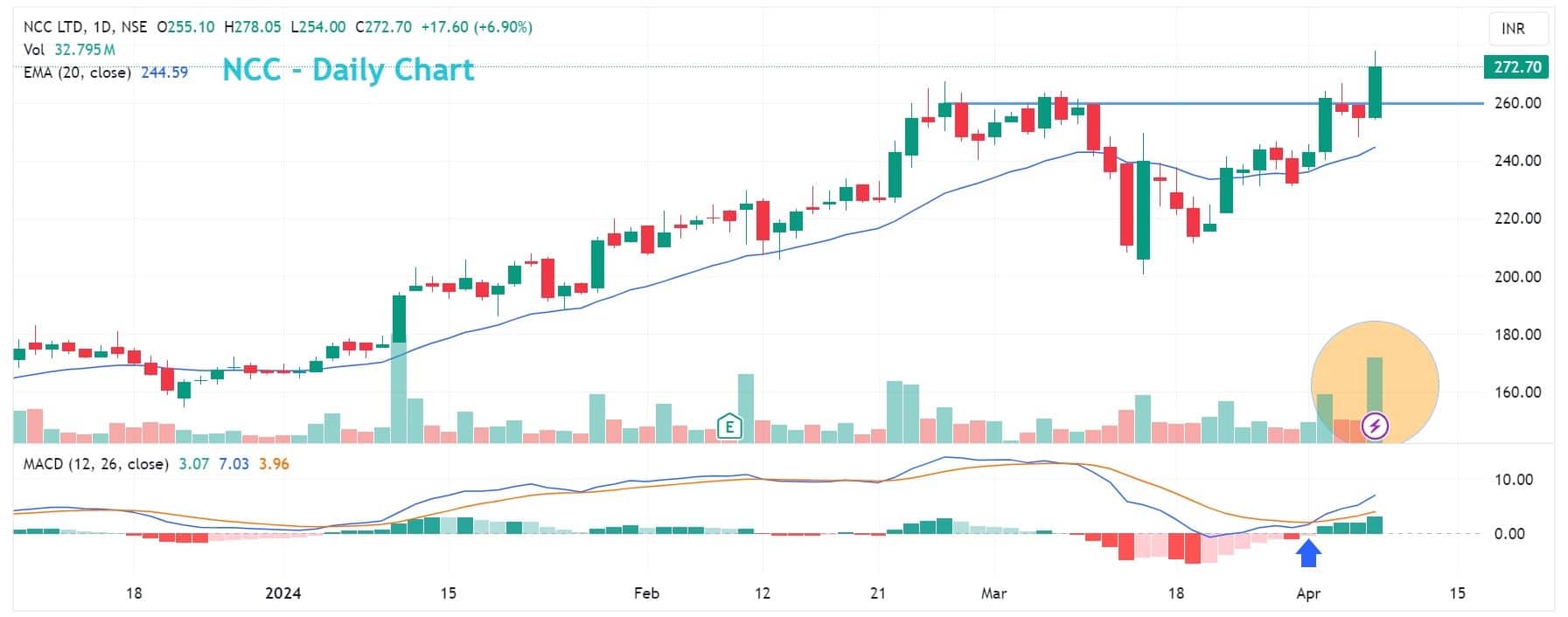Click the latest tall green candle
This screenshot has height=617, width=1568.
[x=1375, y=92]
